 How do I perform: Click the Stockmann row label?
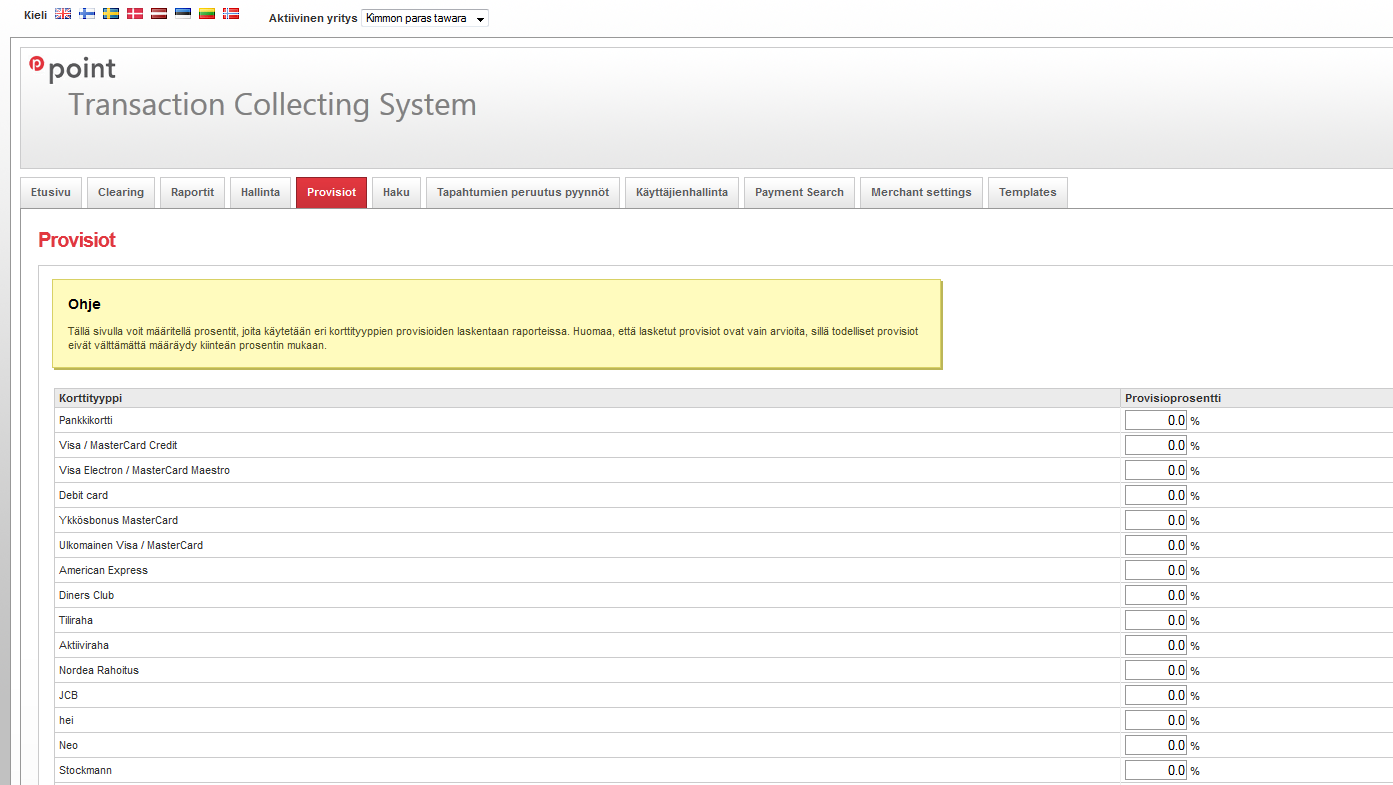85,770
